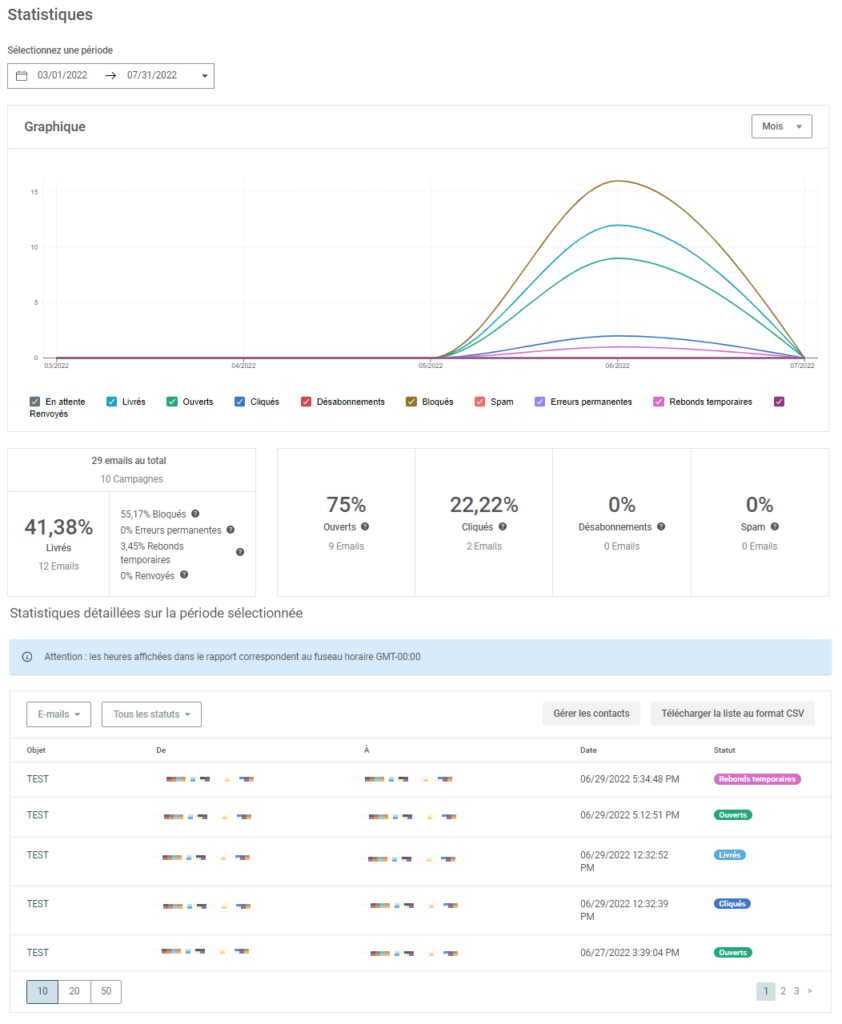Open the E-mails filter dropdown
Image resolution: width=842 pixels, height=1024 pixels.
59,714
